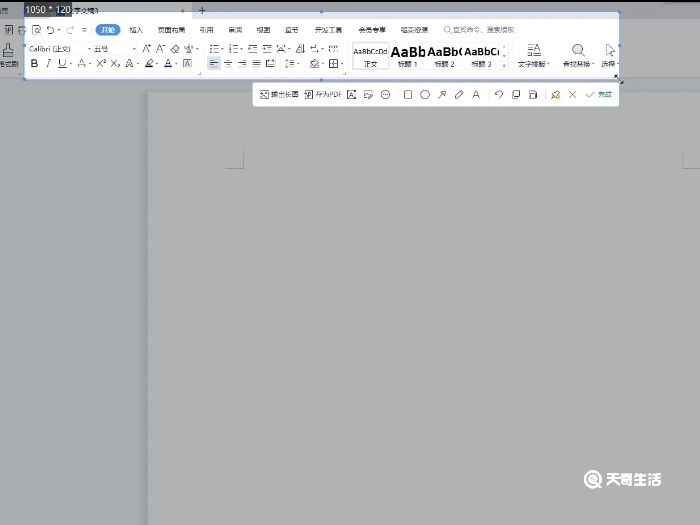Click the more options ellipsis in screenshot toolbar
The height and width of the screenshot is (525, 700).
[386, 94]
